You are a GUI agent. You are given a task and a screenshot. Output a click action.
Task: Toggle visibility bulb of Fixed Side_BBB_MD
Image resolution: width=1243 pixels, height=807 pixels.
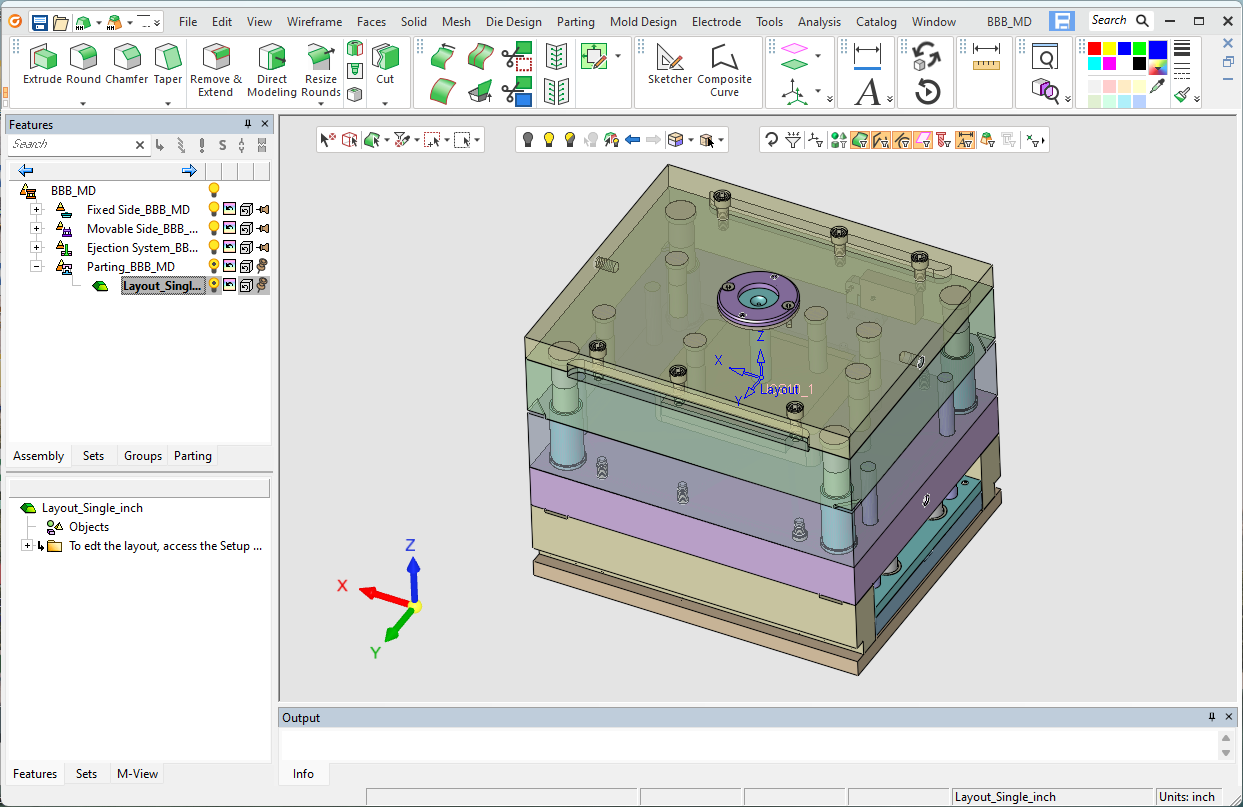pos(213,210)
